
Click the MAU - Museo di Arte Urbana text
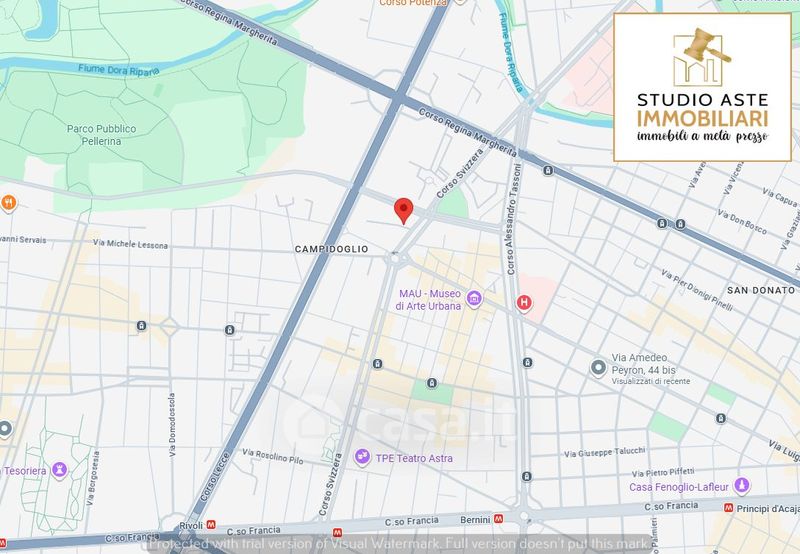click(x=429, y=300)
